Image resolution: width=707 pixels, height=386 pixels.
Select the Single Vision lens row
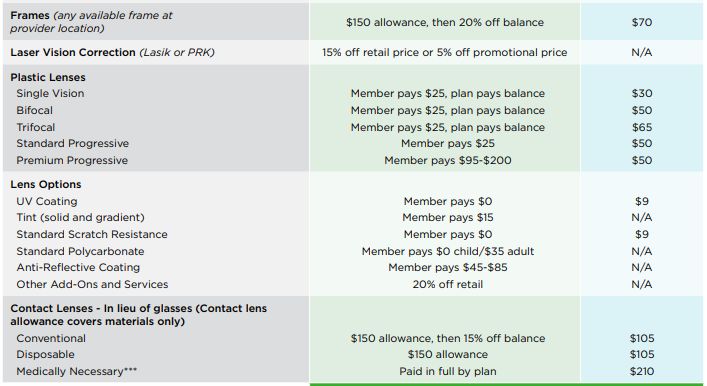click(x=353, y=93)
